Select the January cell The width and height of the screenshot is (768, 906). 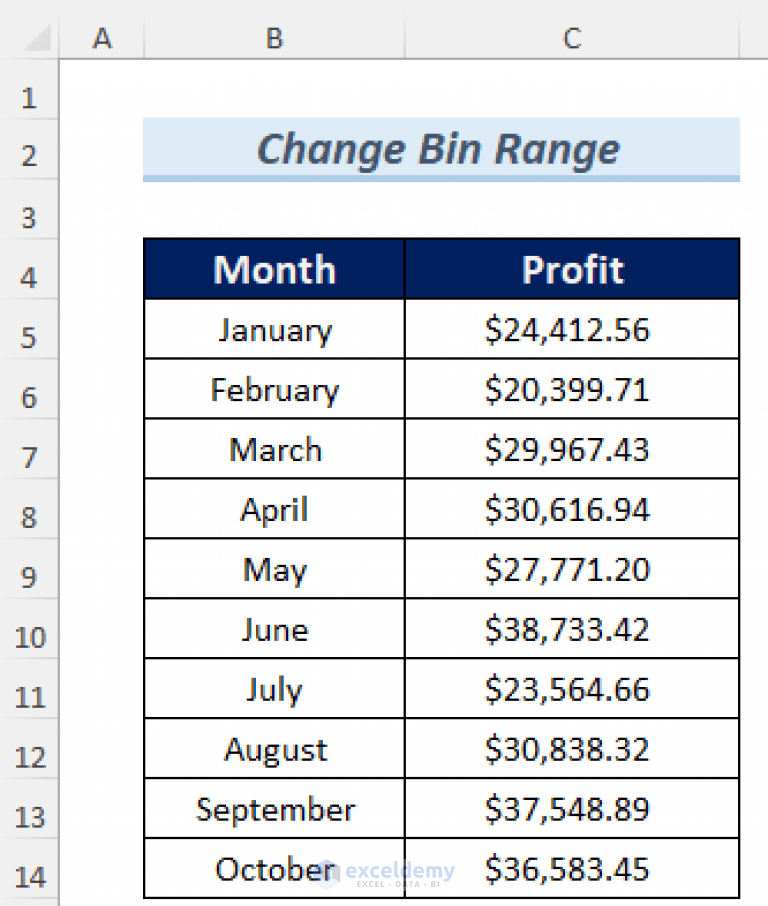273,329
